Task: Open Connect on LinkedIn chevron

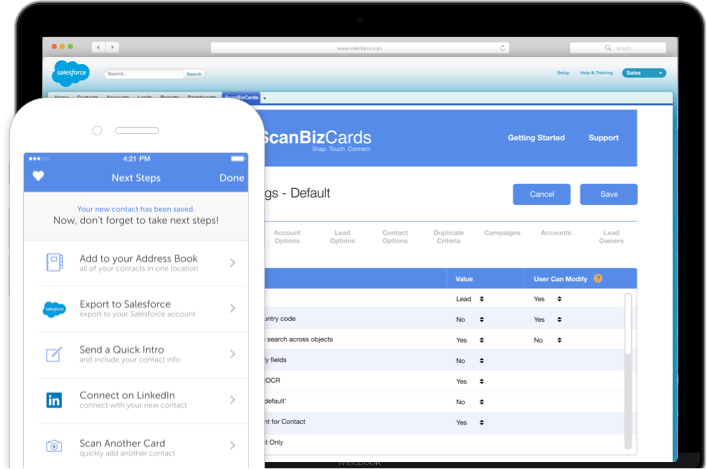Action: pos(233,400)
